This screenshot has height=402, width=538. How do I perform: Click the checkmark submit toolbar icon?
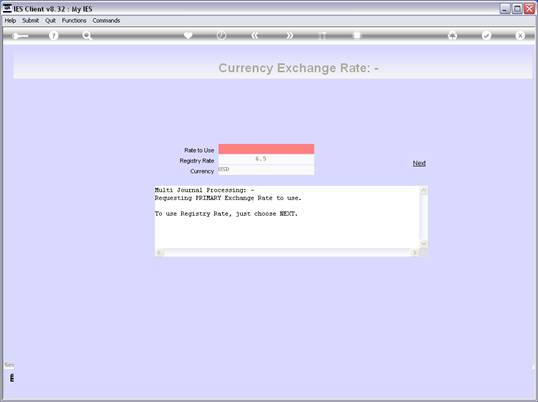(x=486, y=35)
